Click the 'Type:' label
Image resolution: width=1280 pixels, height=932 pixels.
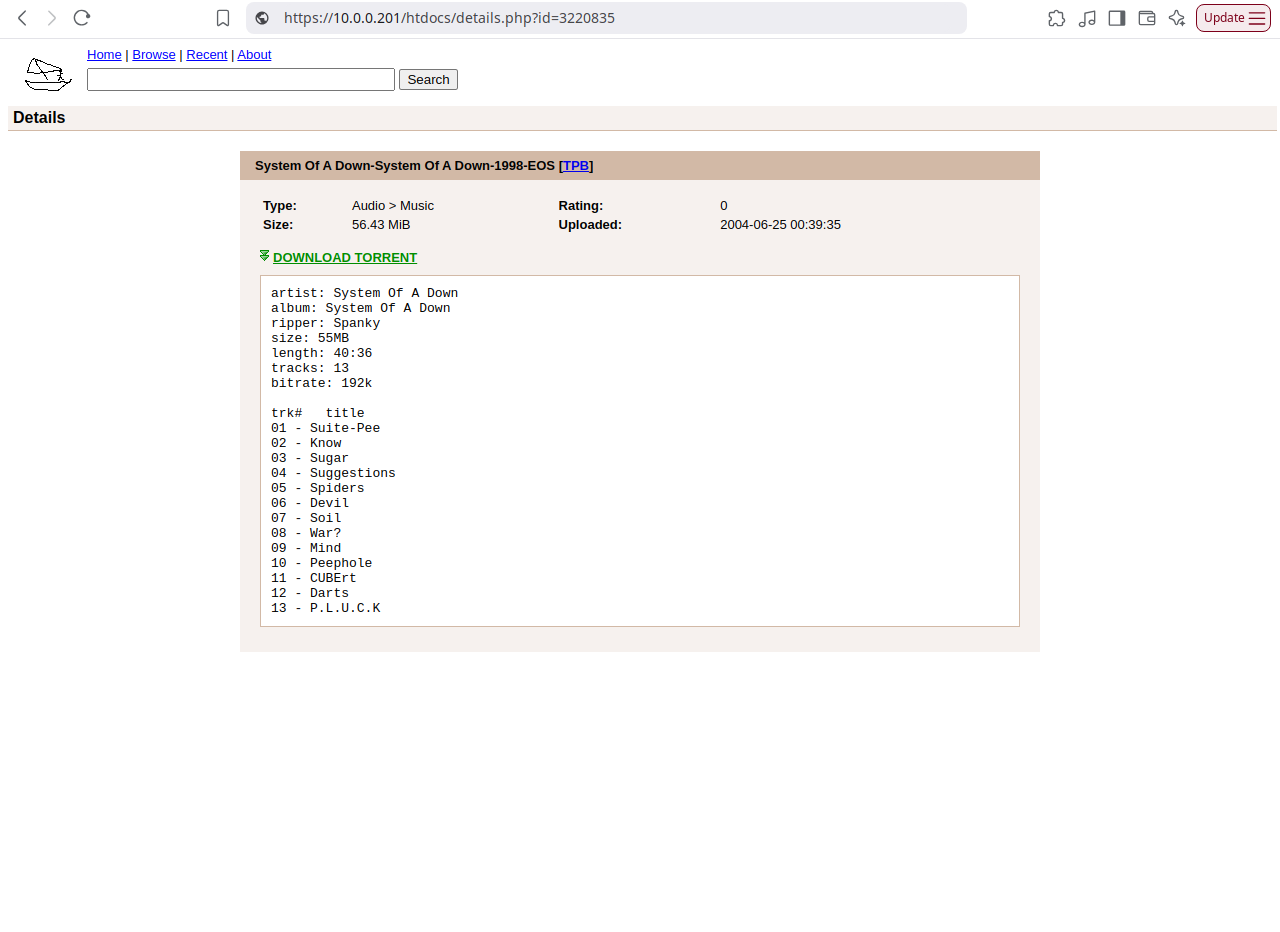click(280, 205)
